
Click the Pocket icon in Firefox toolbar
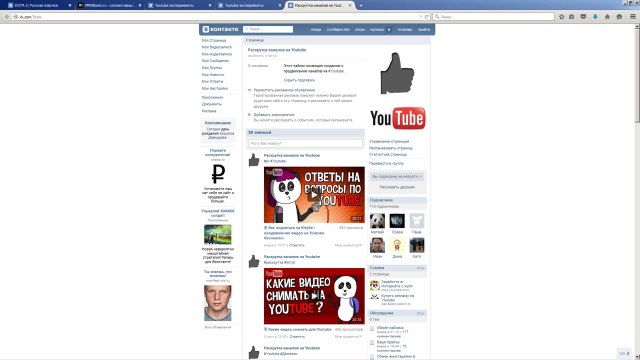point(583,17)
